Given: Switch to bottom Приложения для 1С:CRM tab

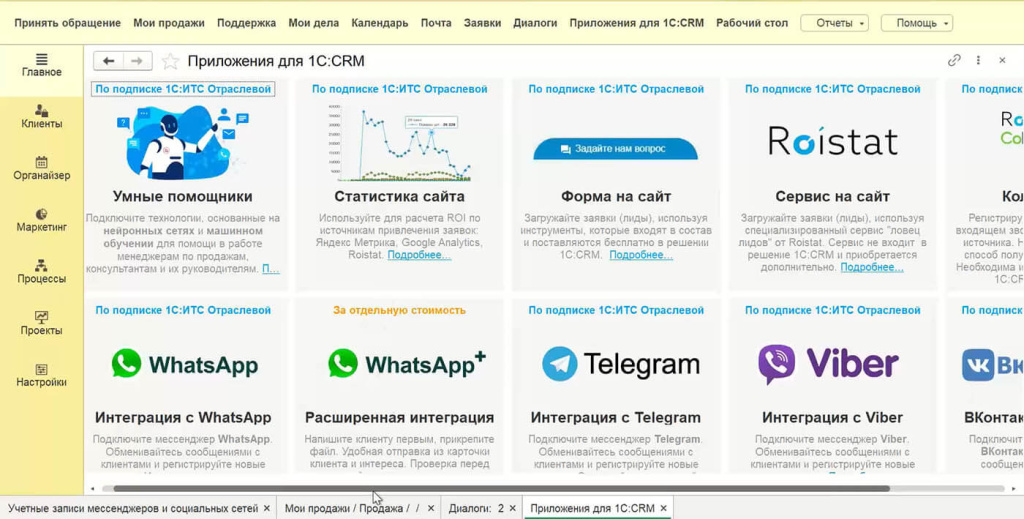Looking at the screenshot, I should (592, 508).
